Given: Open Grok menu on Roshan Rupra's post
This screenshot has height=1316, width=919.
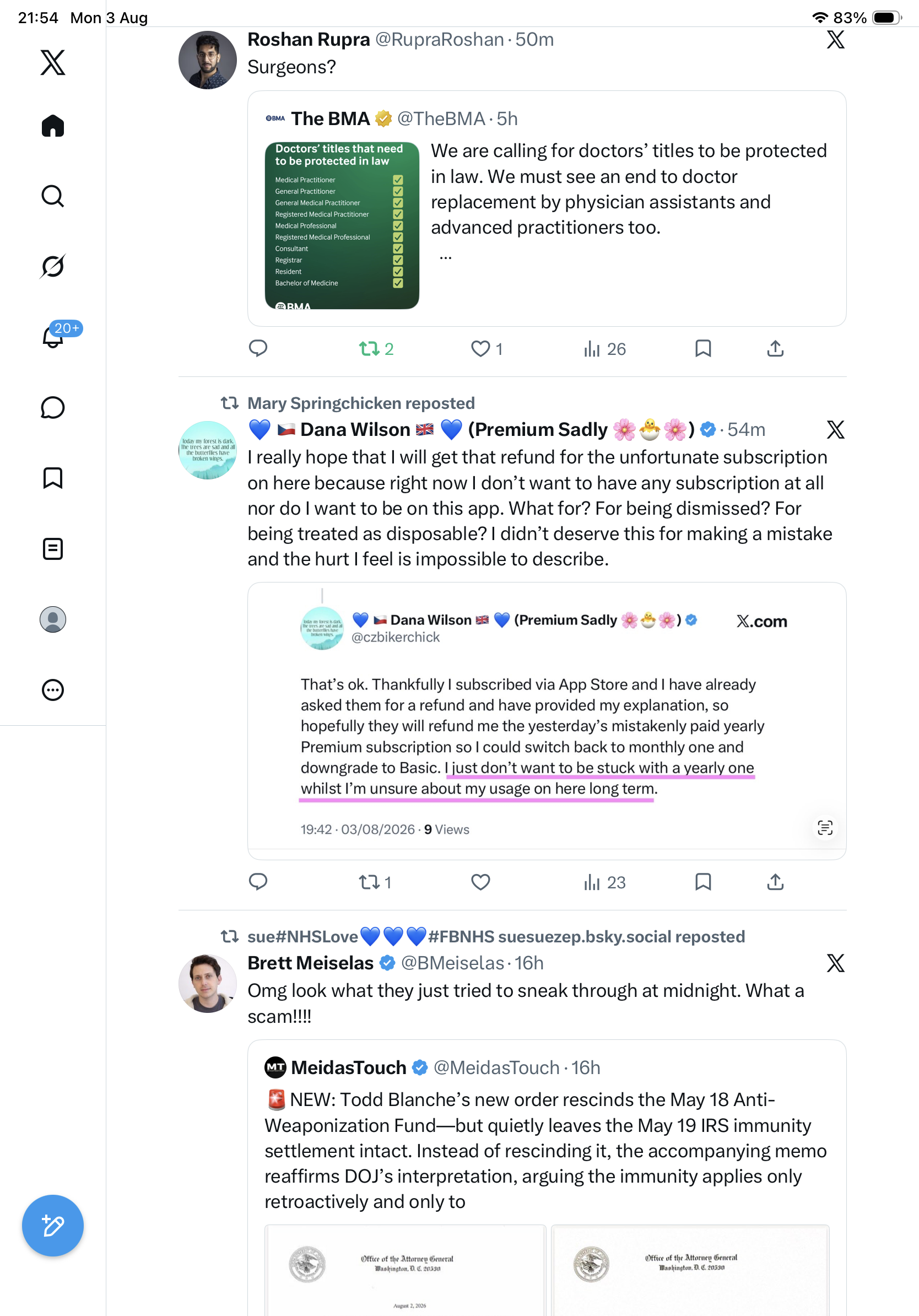Looking at the screenshot, I should click(x=835, y=40).
